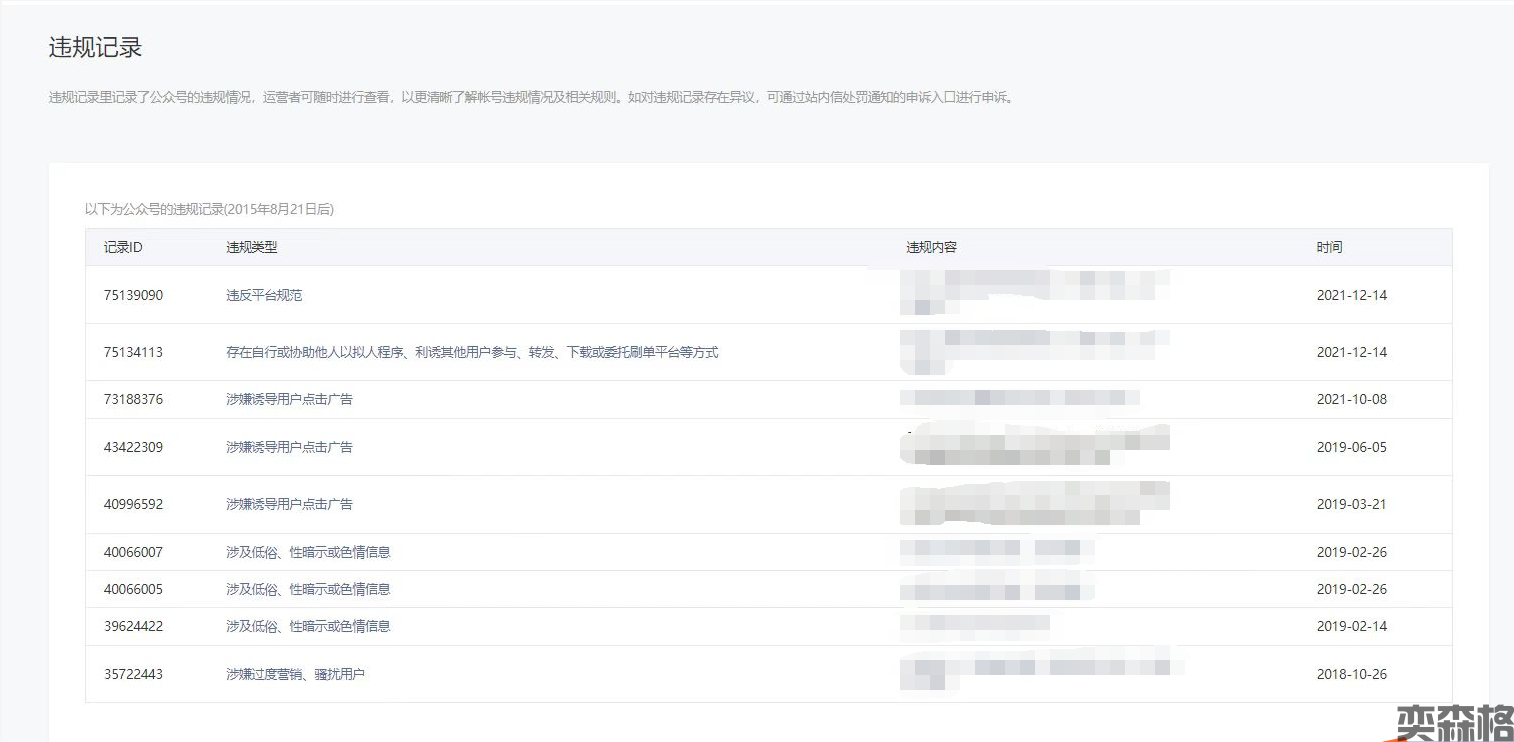Select record ID 39624422
The image size is (1514, 742).
coord(133,626)
